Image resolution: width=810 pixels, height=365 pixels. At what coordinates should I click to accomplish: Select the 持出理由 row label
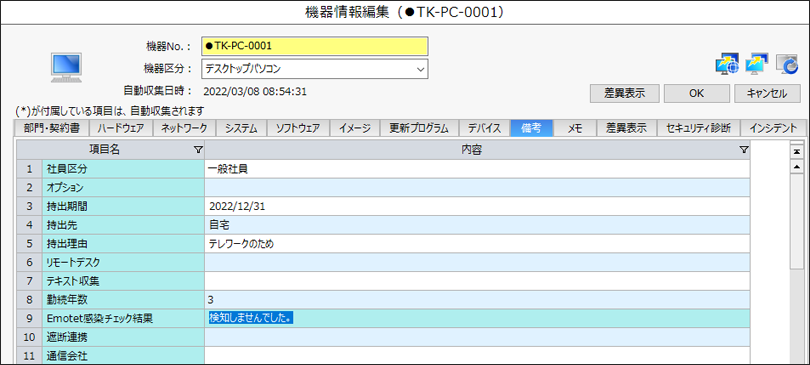click(x=123, y=243)
